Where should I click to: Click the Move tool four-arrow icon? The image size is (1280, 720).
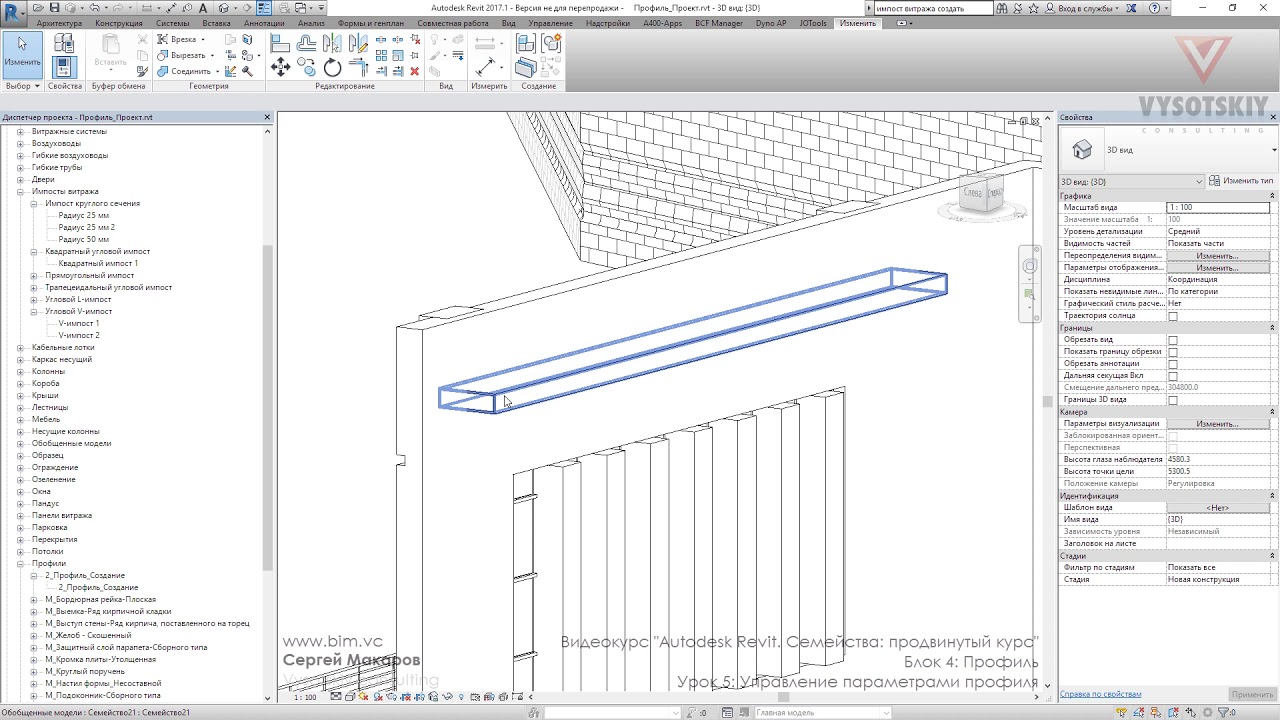[x=280, y=67]
